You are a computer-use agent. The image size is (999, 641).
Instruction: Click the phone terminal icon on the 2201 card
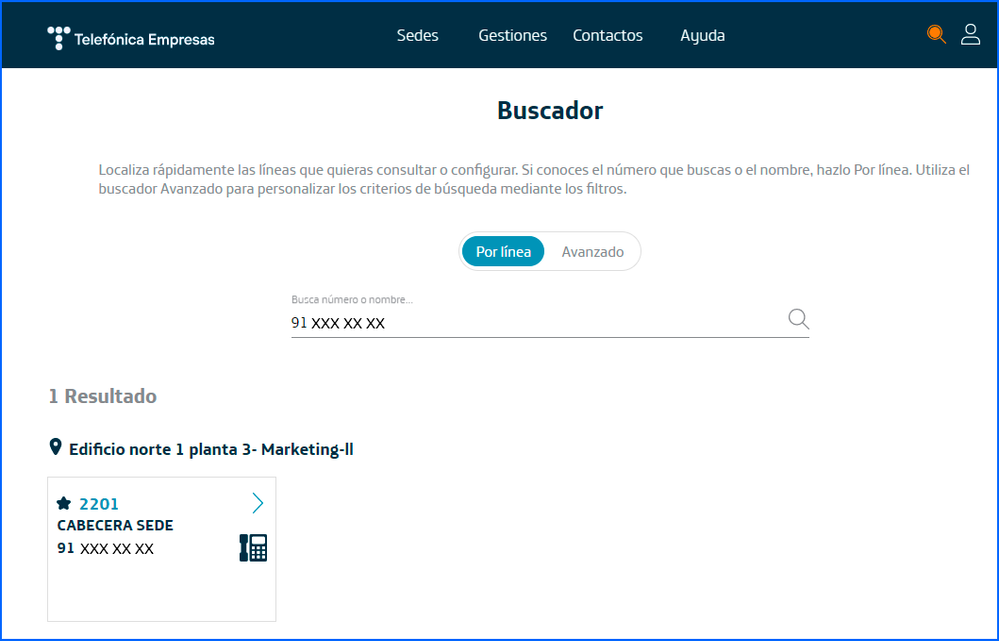coord(252,547)
